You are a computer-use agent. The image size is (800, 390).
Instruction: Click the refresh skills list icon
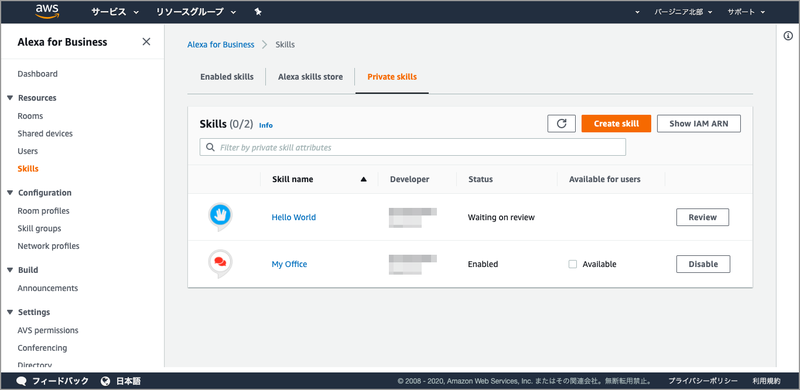point(561,124)
